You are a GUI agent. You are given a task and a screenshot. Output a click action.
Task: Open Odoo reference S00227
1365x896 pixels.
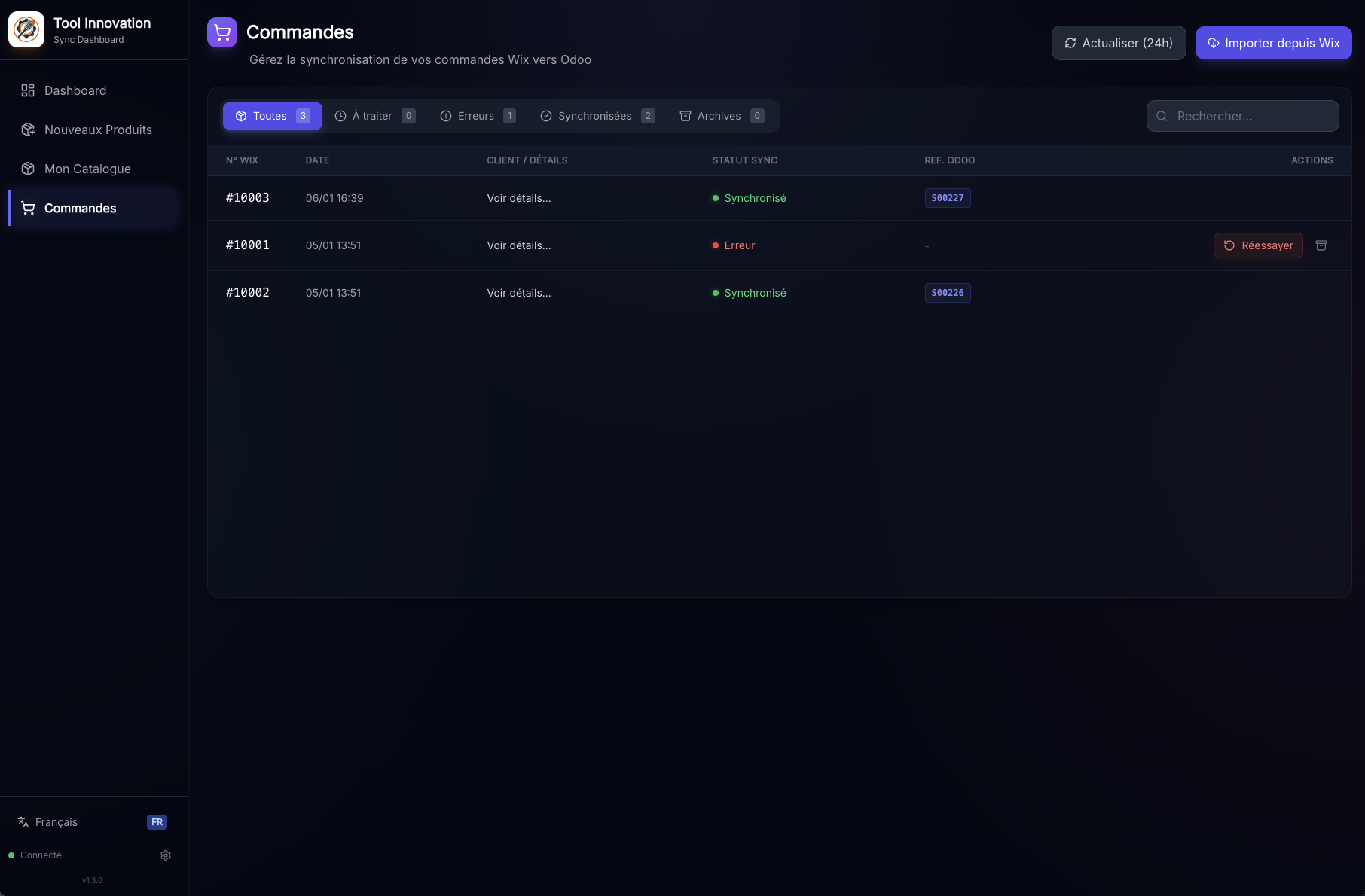948,198
